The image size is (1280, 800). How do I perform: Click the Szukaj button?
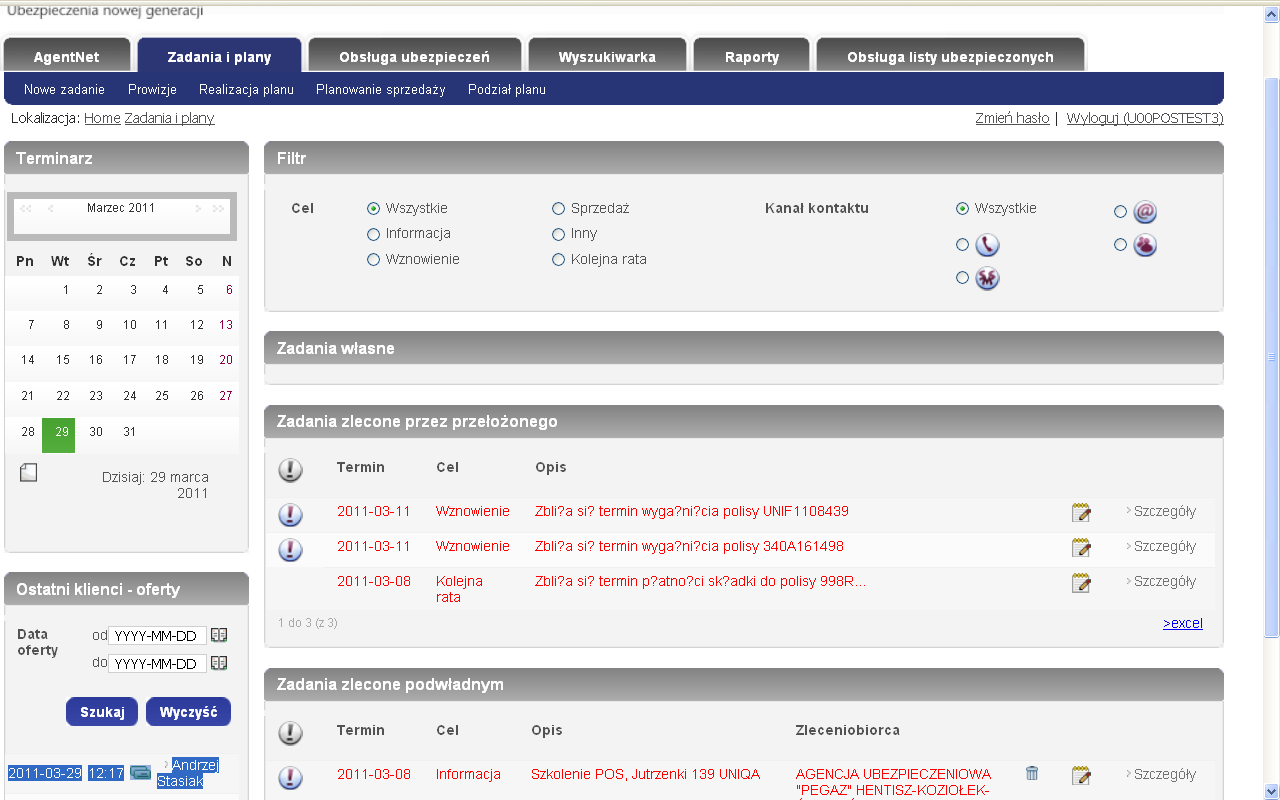(x=102, y=712)
